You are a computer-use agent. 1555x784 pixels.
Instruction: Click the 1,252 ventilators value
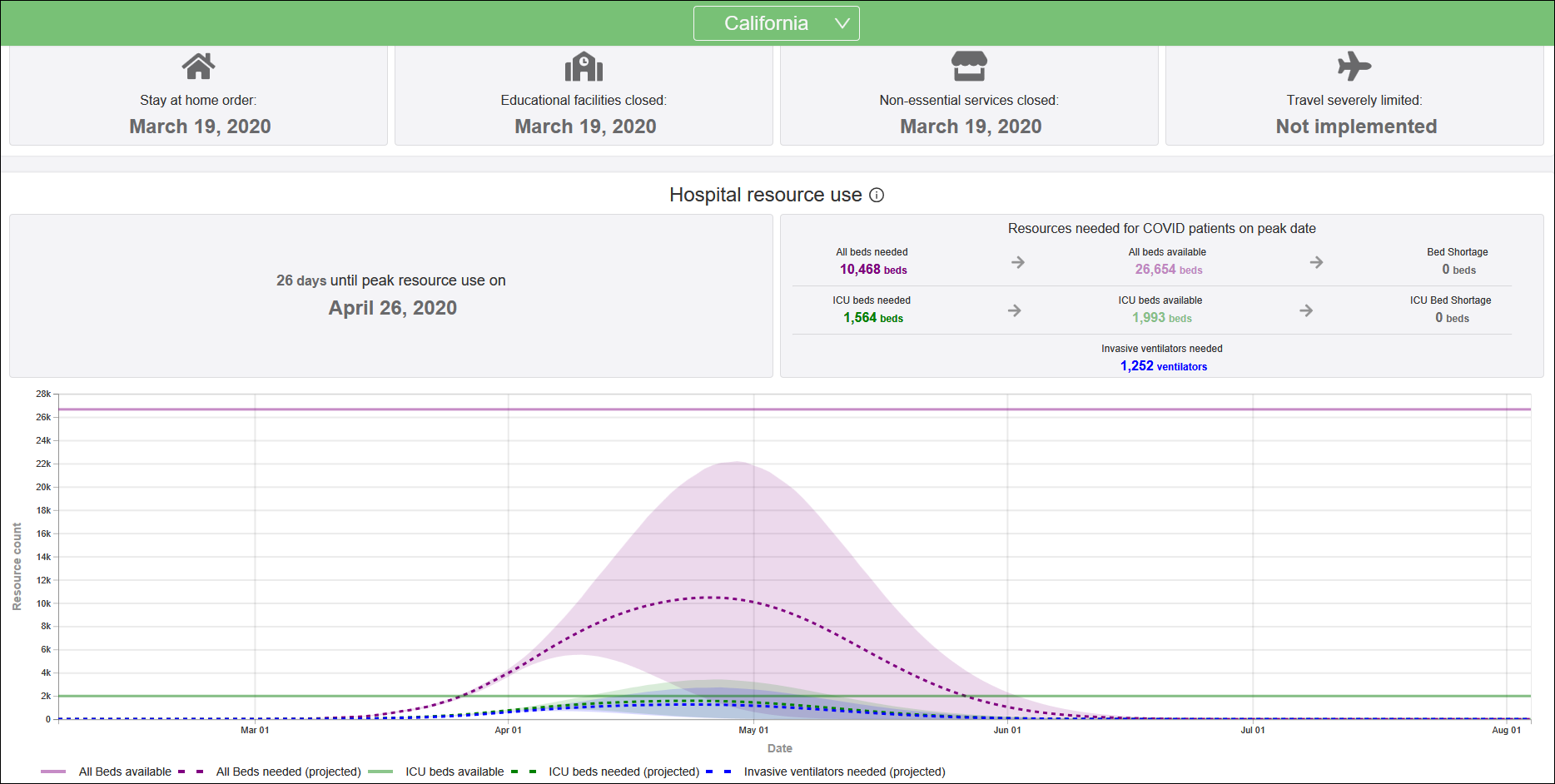1163,366
